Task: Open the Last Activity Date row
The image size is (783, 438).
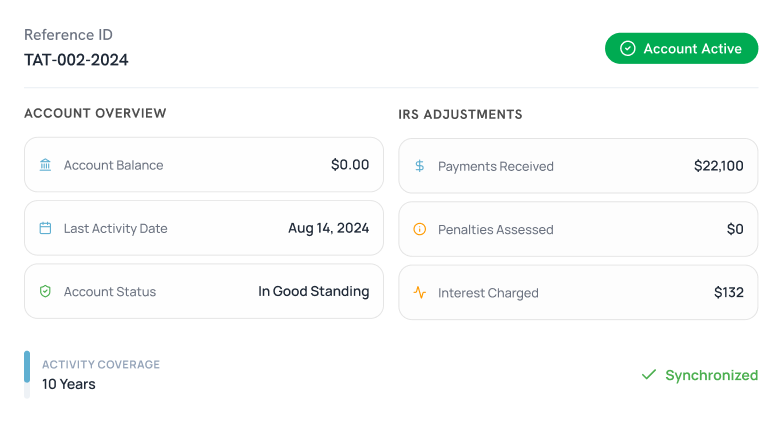Action: click(203, 228)
